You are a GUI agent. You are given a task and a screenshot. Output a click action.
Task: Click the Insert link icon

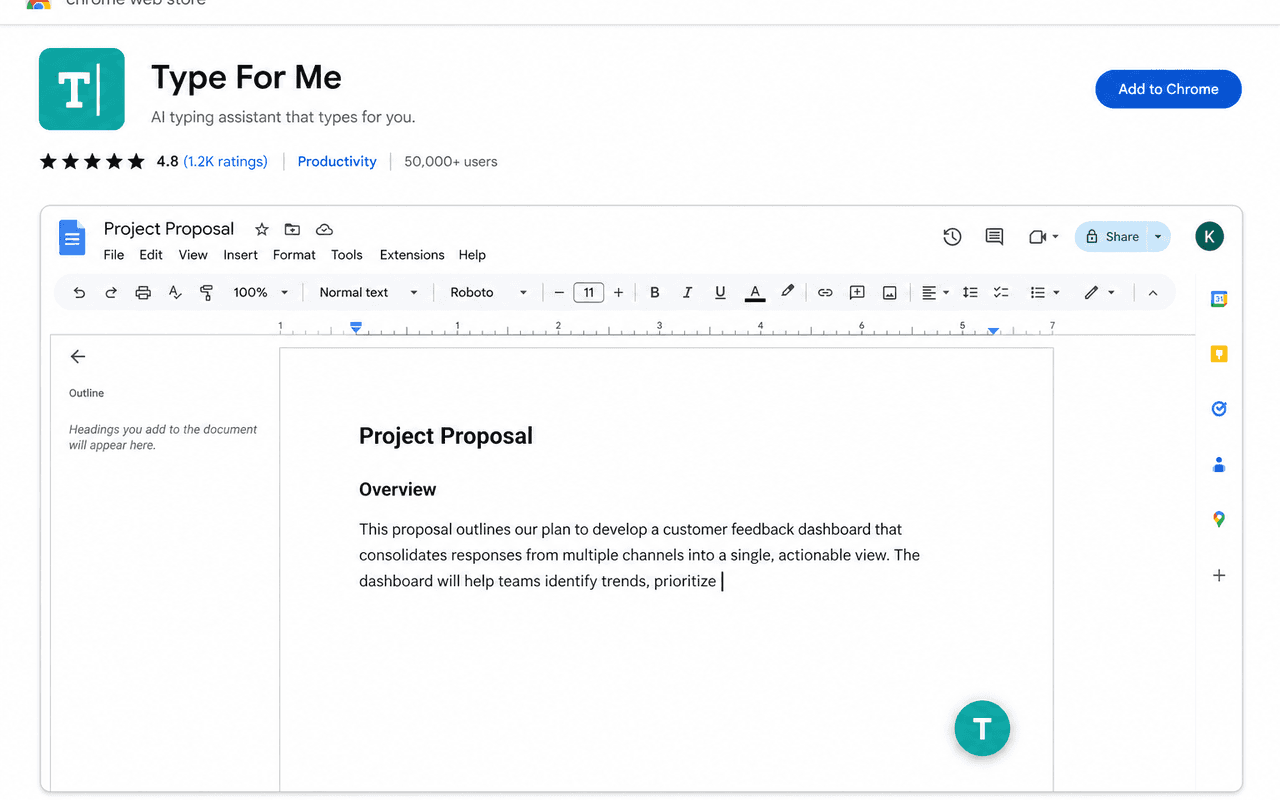(x=825, y=293)
